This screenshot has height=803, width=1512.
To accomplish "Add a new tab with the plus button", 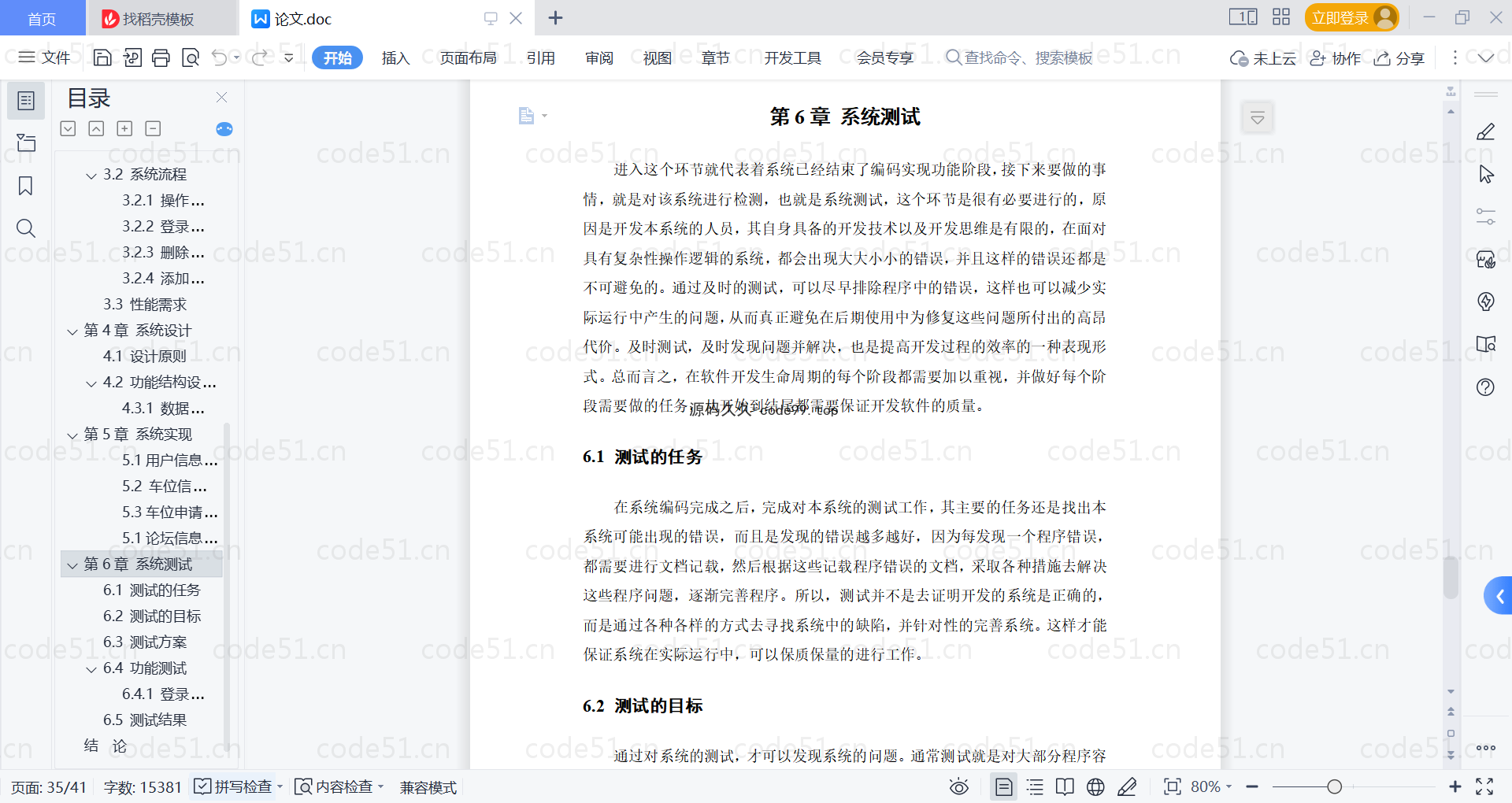I will [x=555, y=17].
